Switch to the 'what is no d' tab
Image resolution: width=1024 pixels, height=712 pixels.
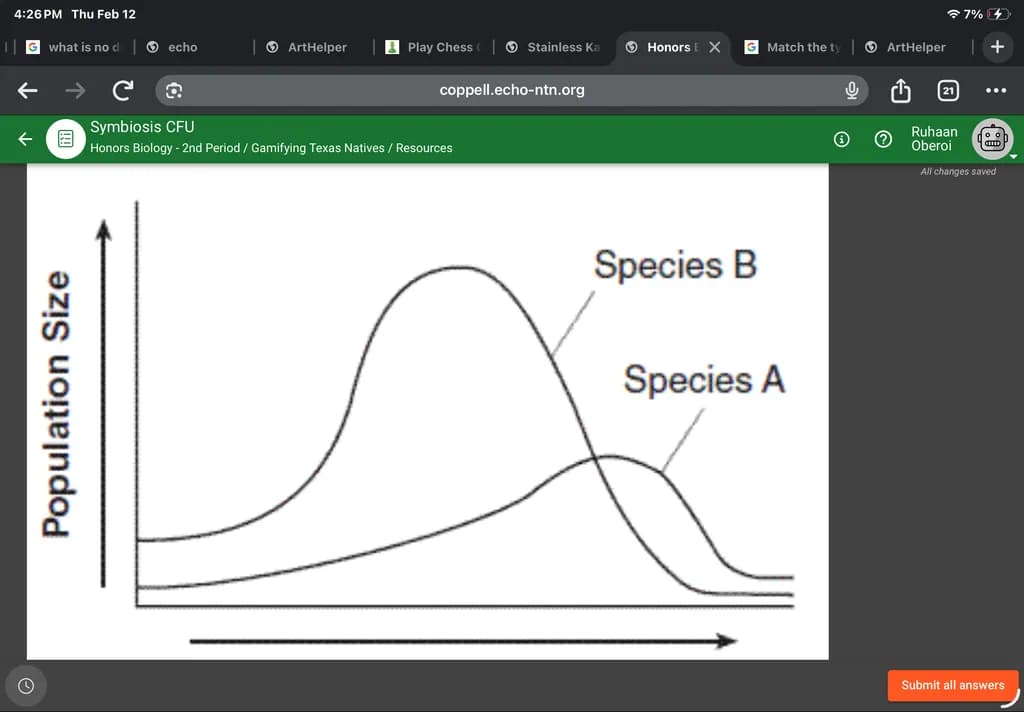point(73,47)
